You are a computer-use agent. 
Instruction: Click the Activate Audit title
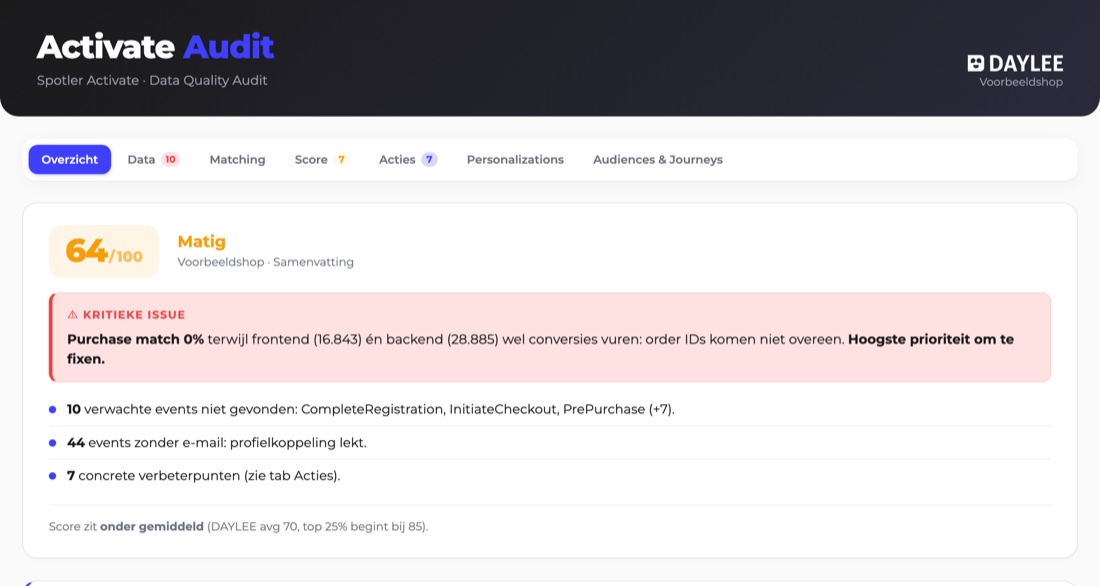click(x=155, y=46)
